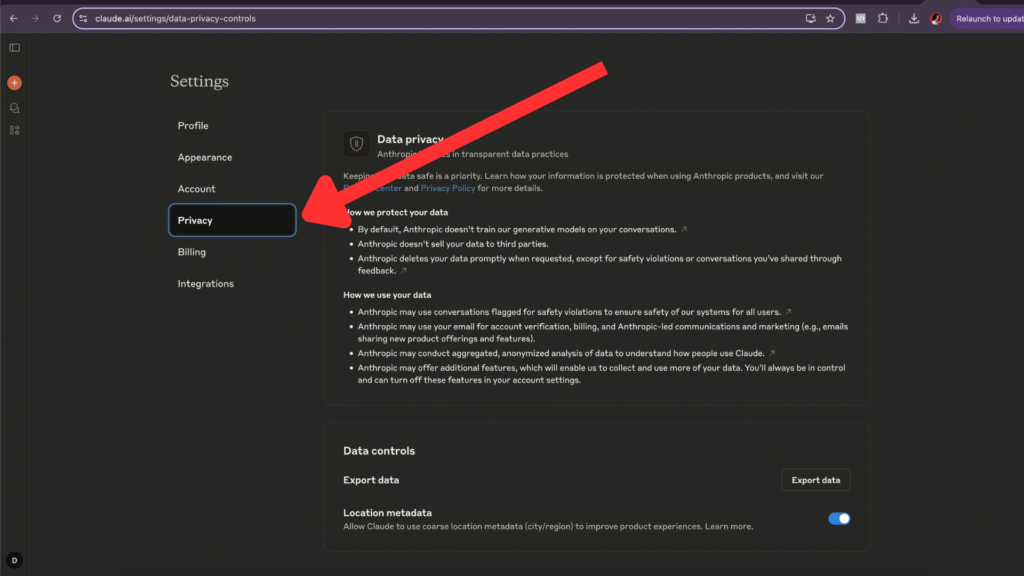Screen dimensions: 1024x576
Task: Click the extension icon left of puzzle icon
Action: tap(861, 18)
